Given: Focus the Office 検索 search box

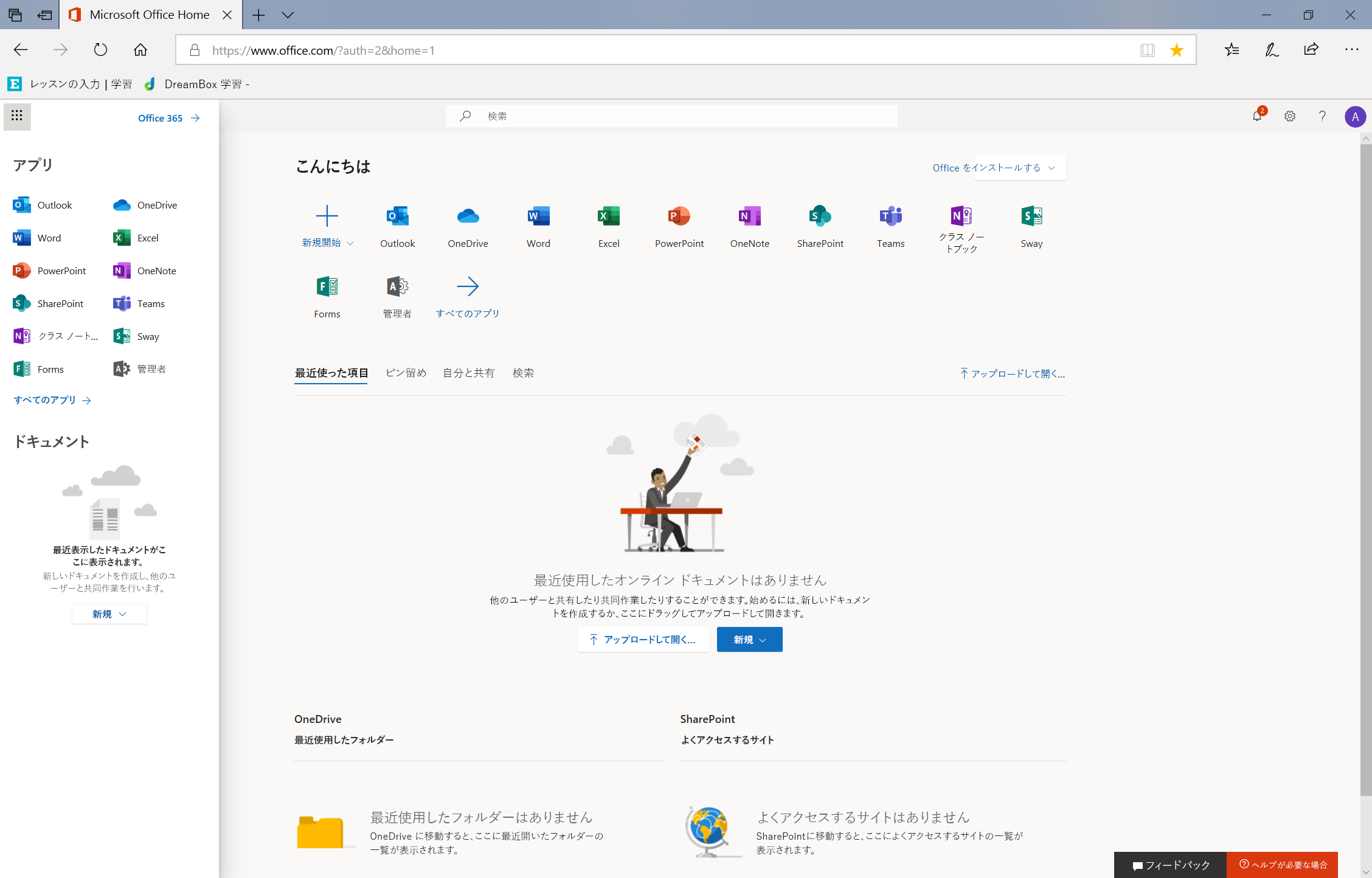Looking at the screenshot, I should pos(671,116).
